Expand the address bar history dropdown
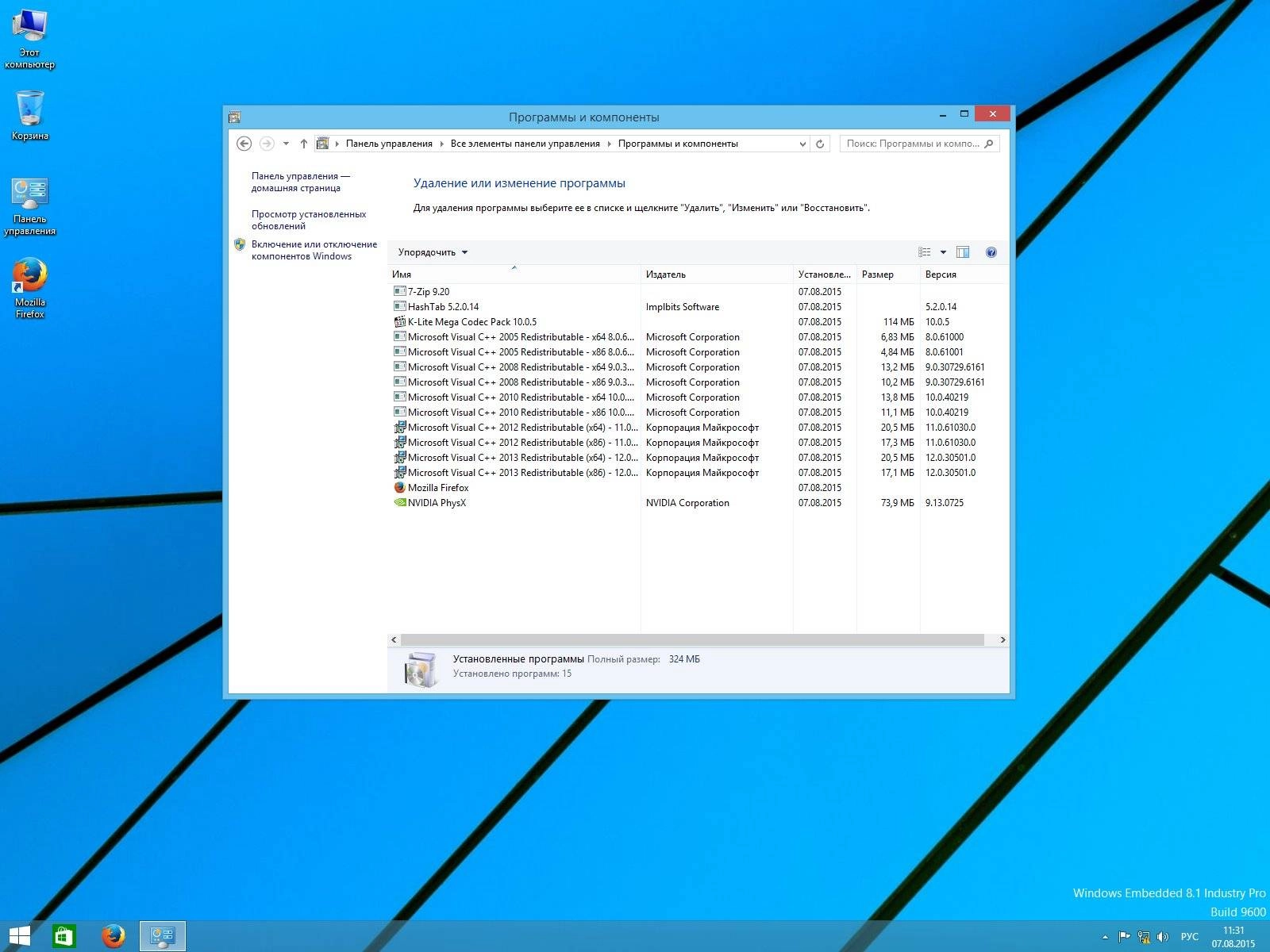 click(x=802, y=144)
